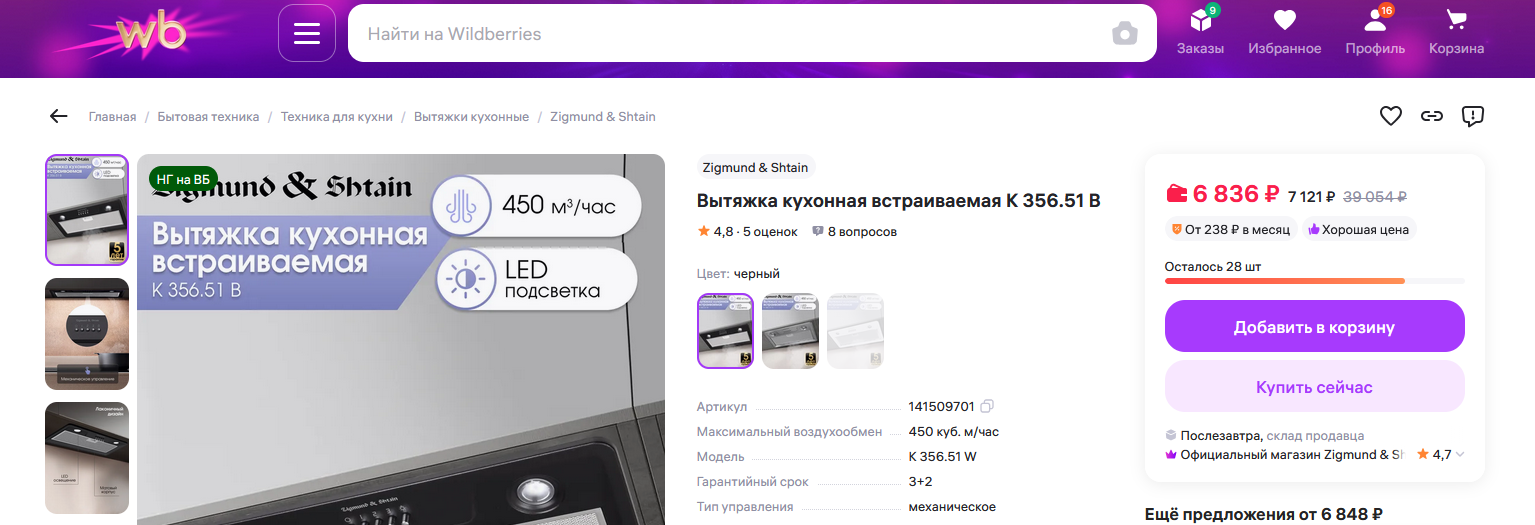Viewport: 1535px width, 525px height.
Task: Open Бытовая техника breadcrumb
Action: pos(208,117)
